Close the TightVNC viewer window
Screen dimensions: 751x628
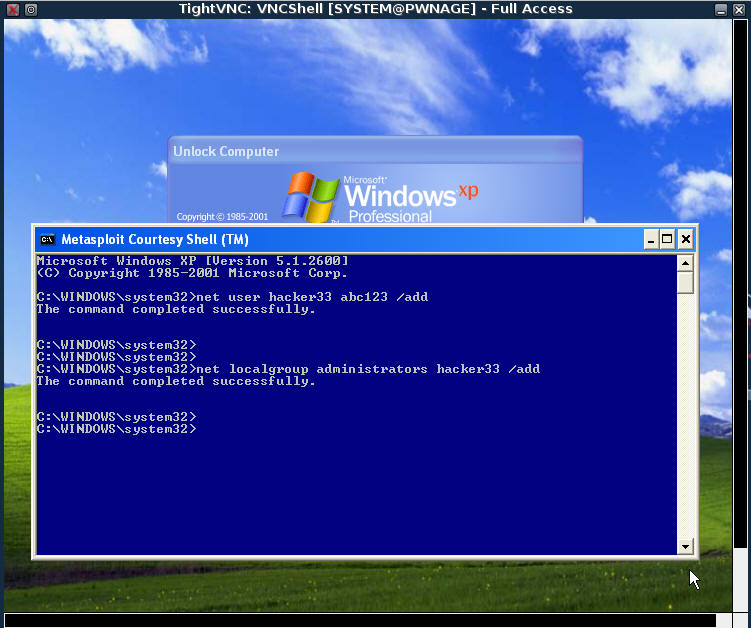[x=739, y=10]
